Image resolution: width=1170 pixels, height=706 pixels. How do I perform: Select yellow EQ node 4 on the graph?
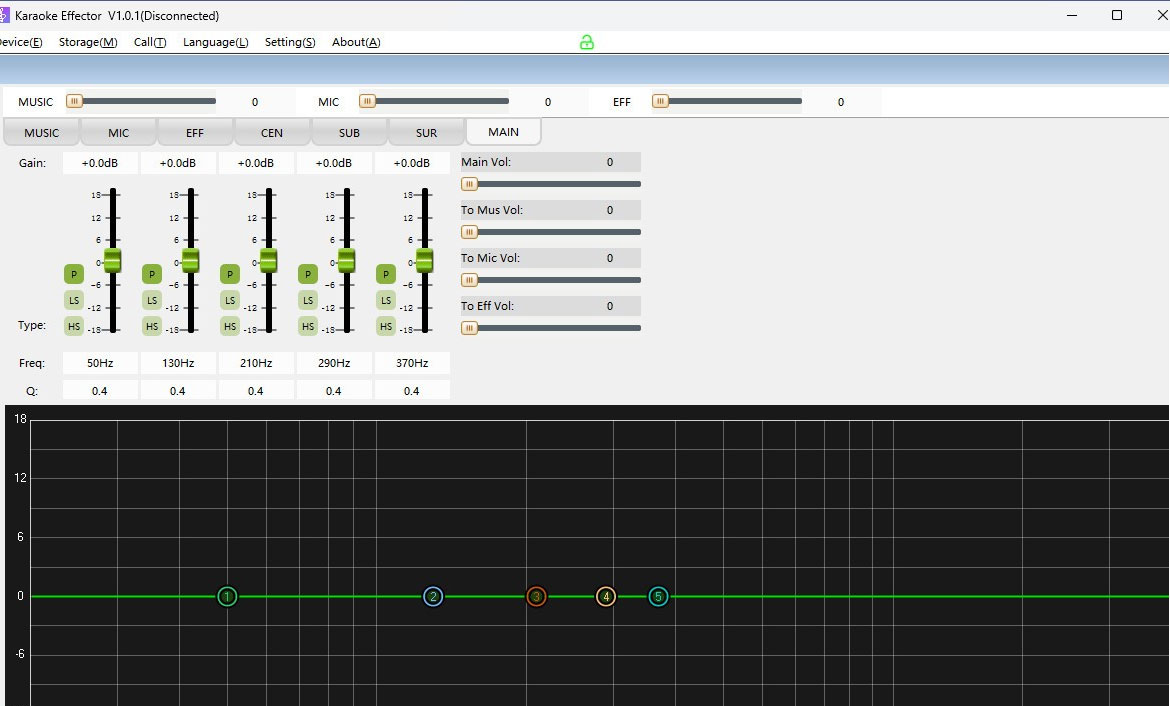click(606, 597)
